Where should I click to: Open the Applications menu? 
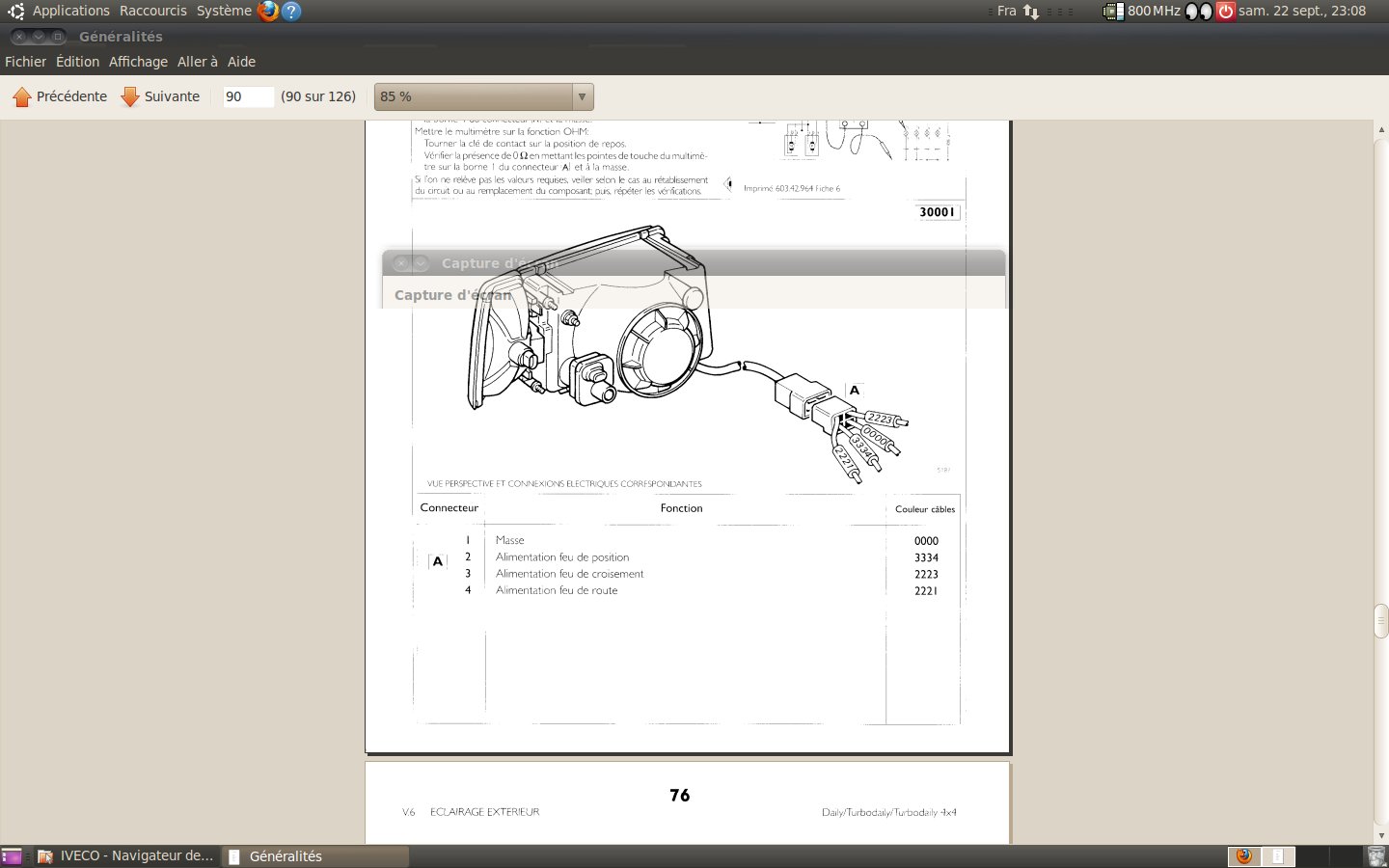pyautogui.click(x=70, y=11)
